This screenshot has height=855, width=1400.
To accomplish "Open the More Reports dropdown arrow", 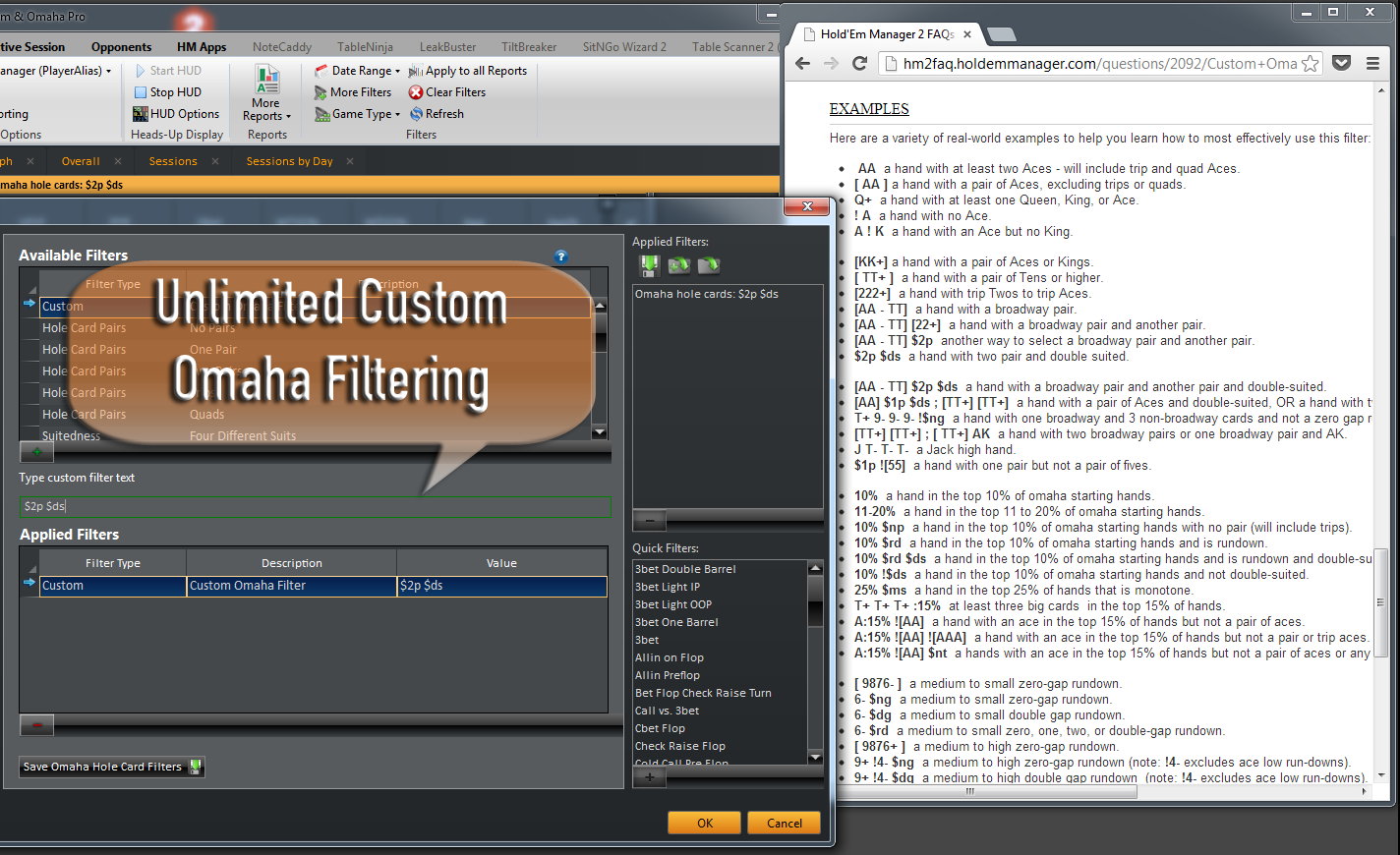I will (288, 117).
